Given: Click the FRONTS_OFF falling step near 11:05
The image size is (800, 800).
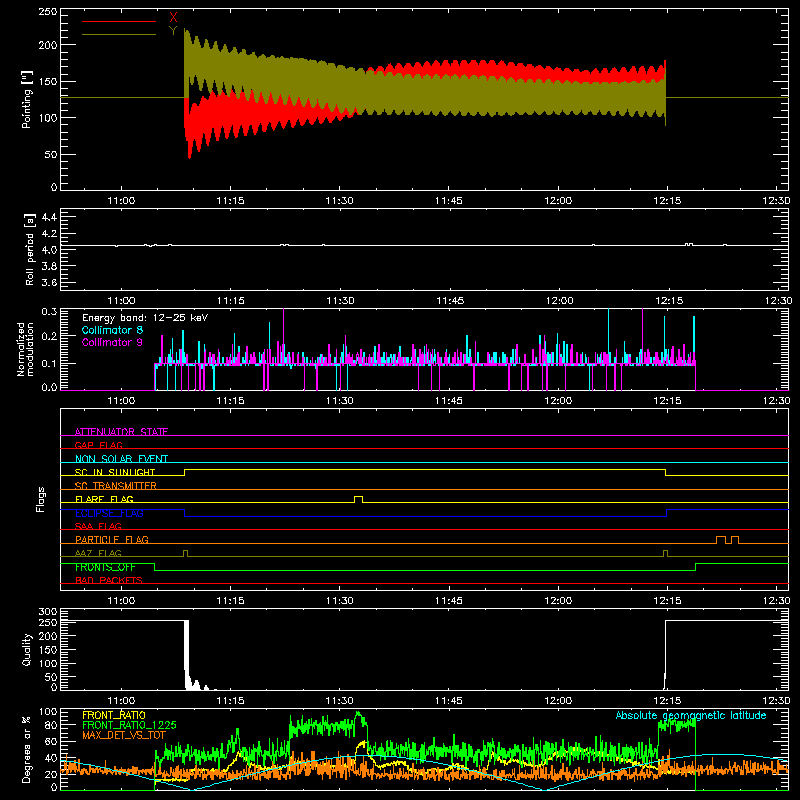Looking at the screenshot, I should (155, 567).
